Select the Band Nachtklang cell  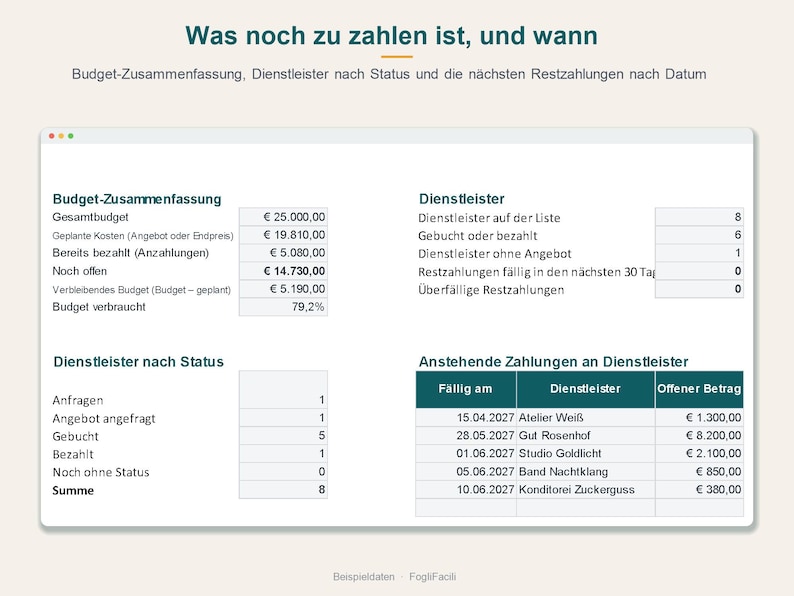click(585, 471)
